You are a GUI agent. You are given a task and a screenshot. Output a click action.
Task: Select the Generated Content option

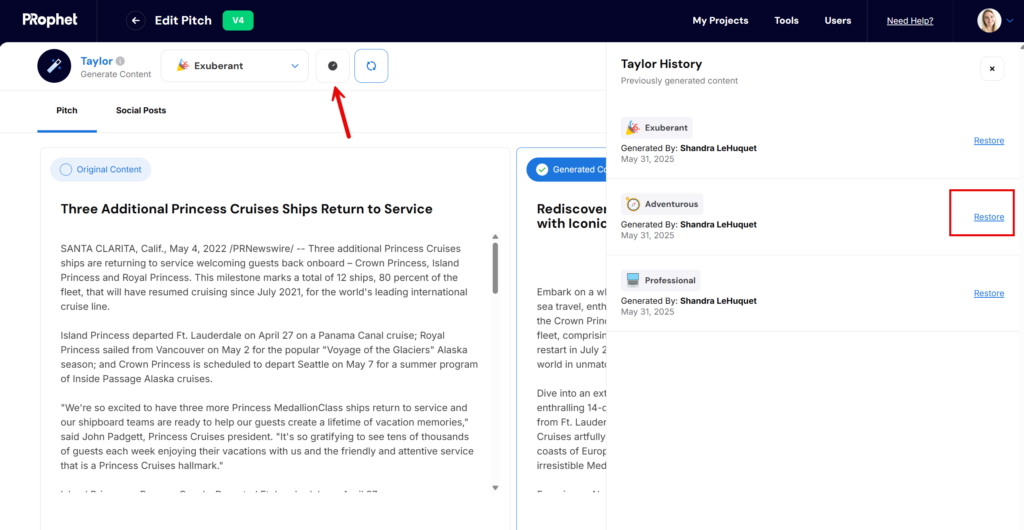[566, 170]
